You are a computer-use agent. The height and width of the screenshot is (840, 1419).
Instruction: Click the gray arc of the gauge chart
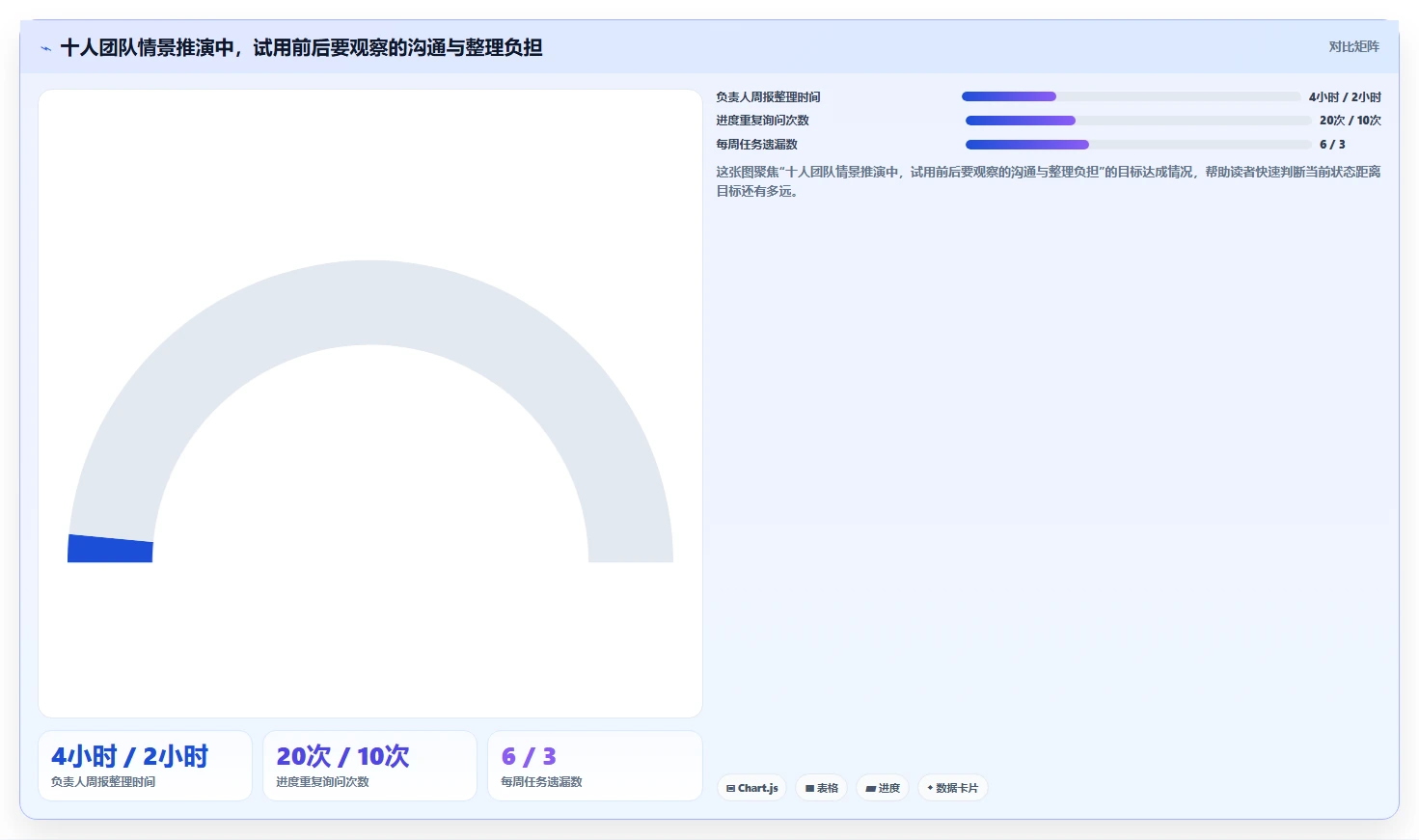tap(370, 302)
